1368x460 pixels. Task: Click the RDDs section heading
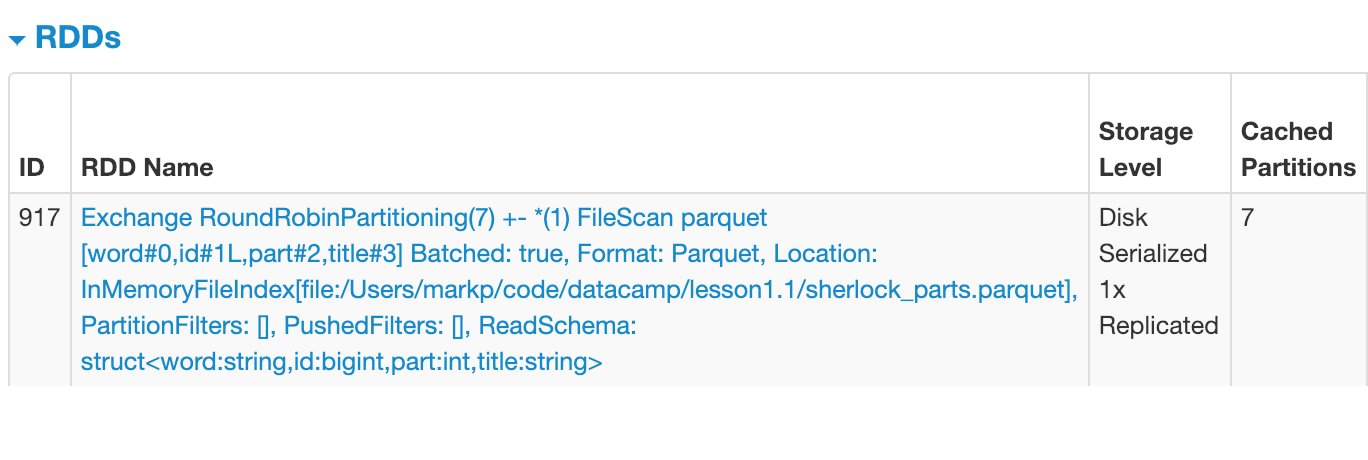[78, 38]
